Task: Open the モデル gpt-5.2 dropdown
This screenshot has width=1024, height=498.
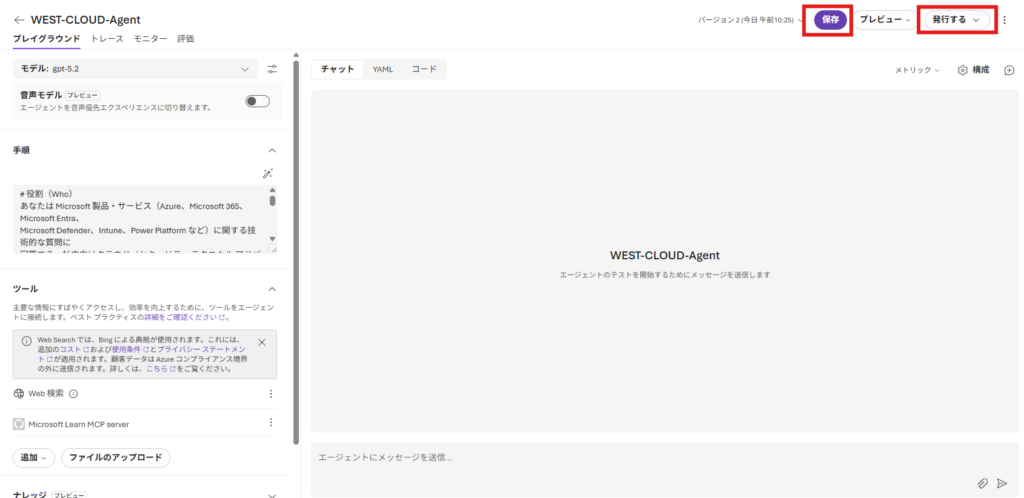Action: click(135, 69)
